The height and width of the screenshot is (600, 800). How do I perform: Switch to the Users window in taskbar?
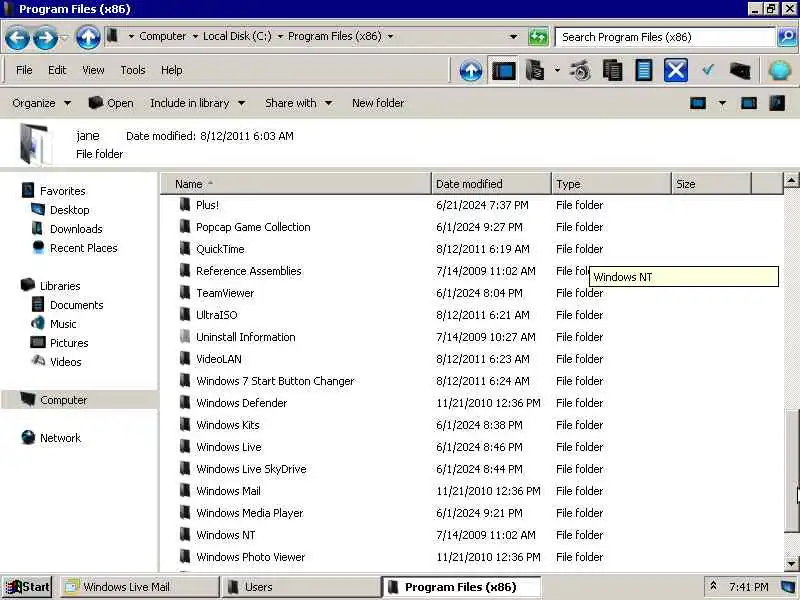click(300, 587)
